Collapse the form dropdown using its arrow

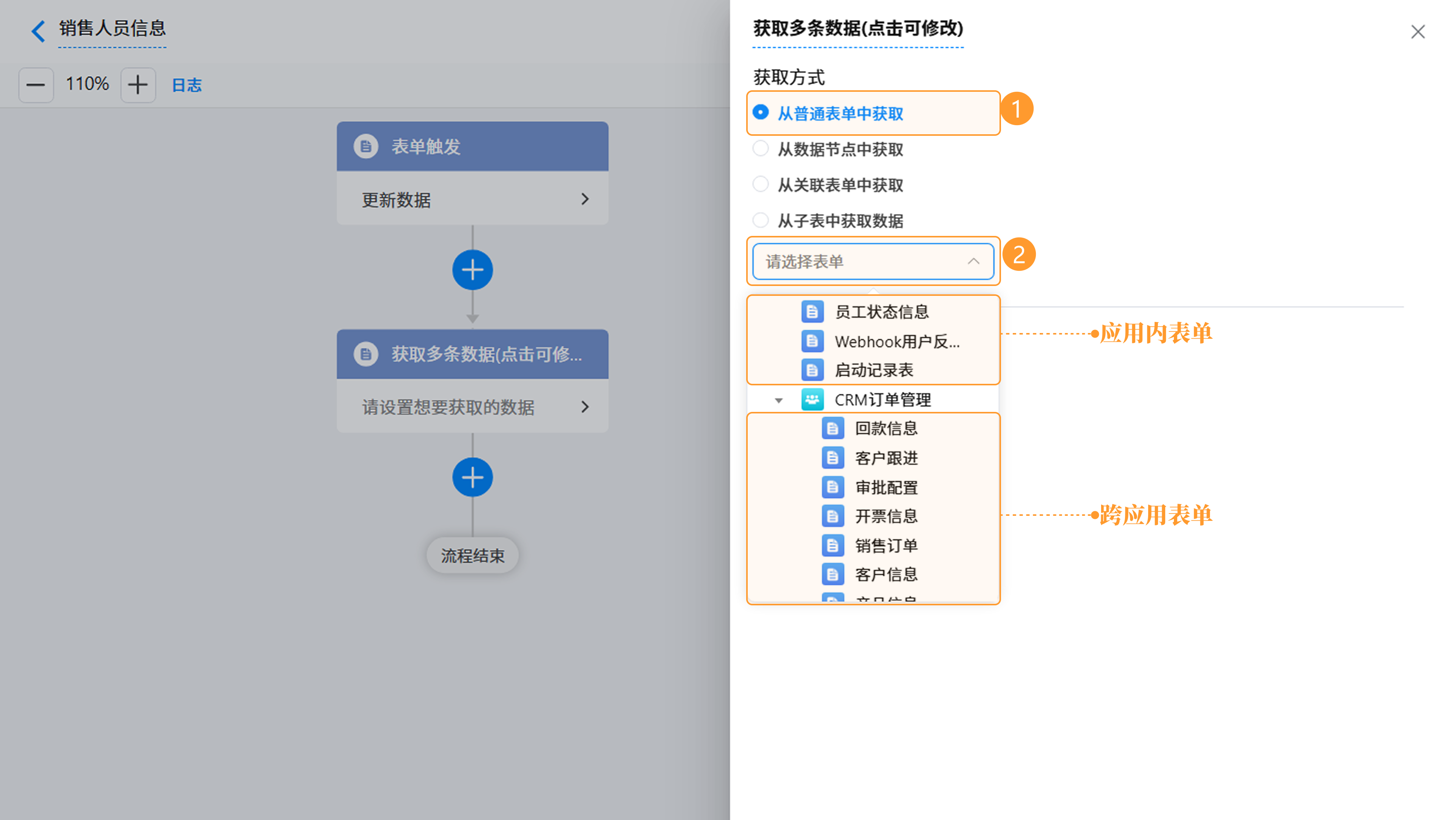pyautogui.click(x=973, y=261)
